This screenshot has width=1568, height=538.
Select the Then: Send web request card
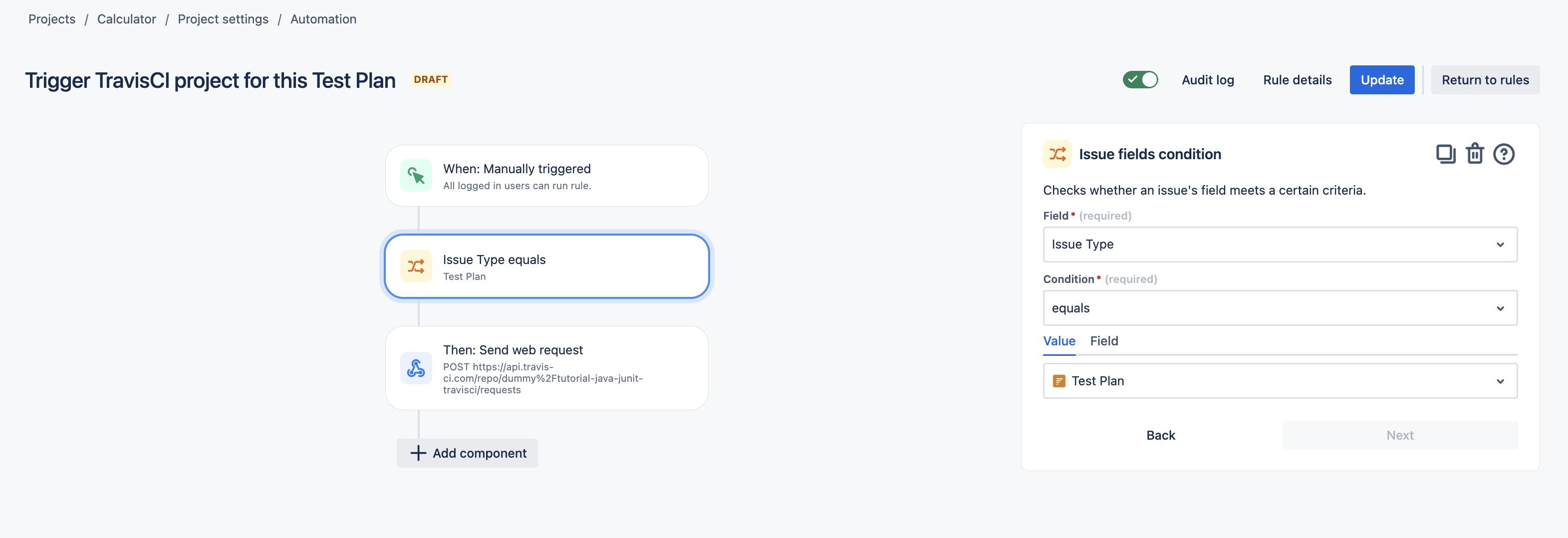[546, 368]
